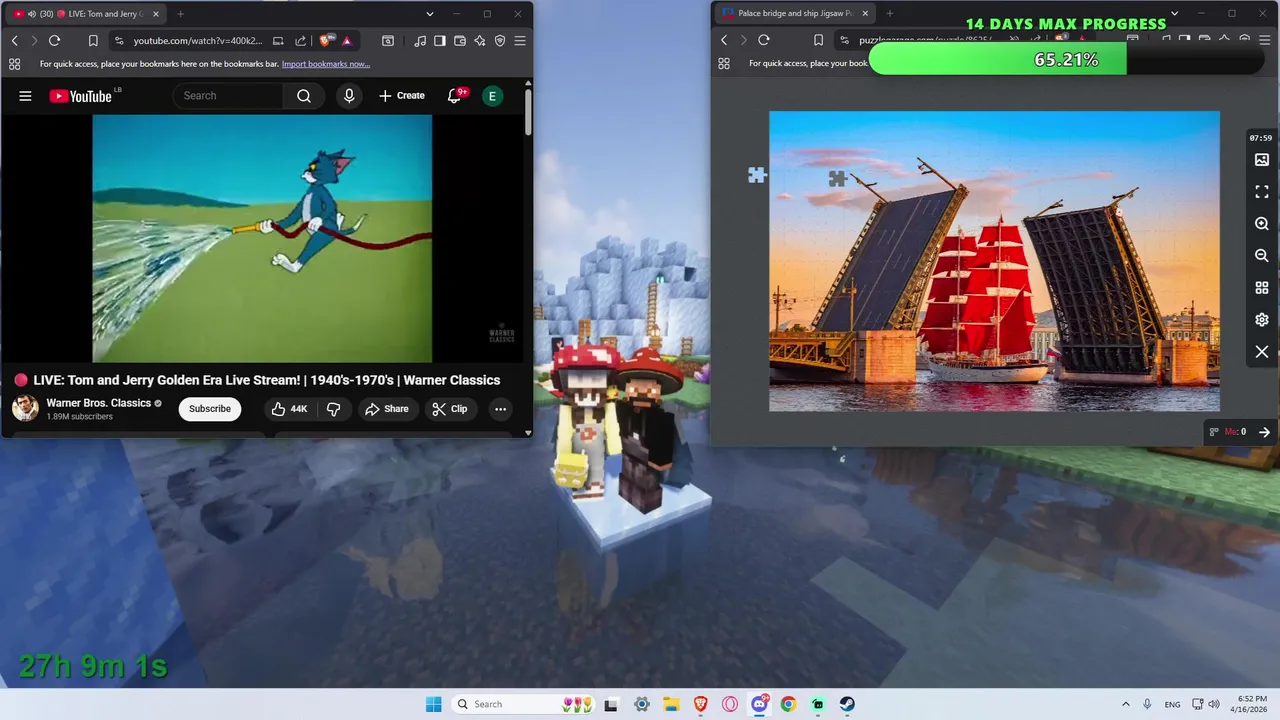Bookmark the puzzle page

818,40
